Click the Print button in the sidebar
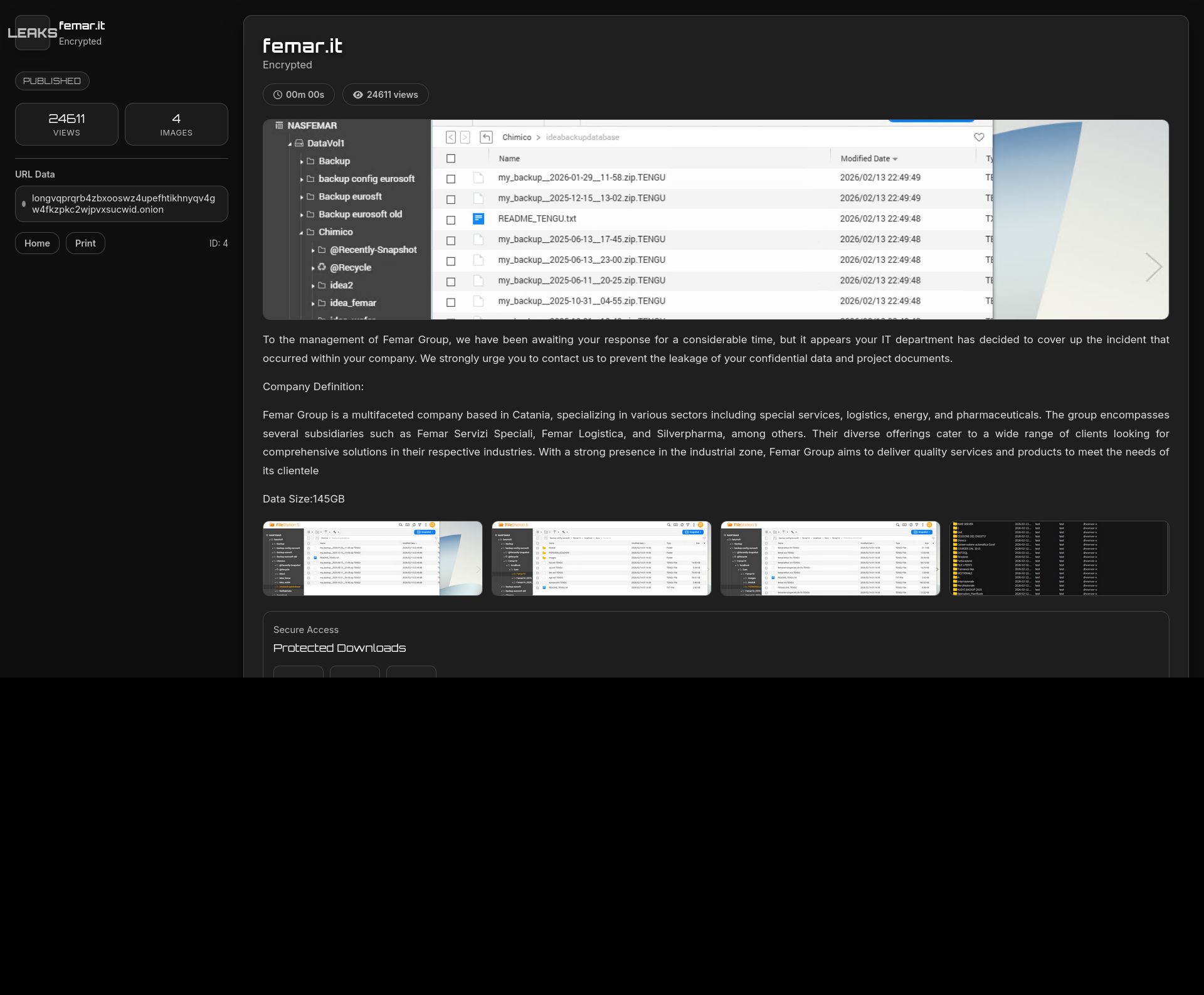Viewport: 1204px width, 995px height. (85, 243)
